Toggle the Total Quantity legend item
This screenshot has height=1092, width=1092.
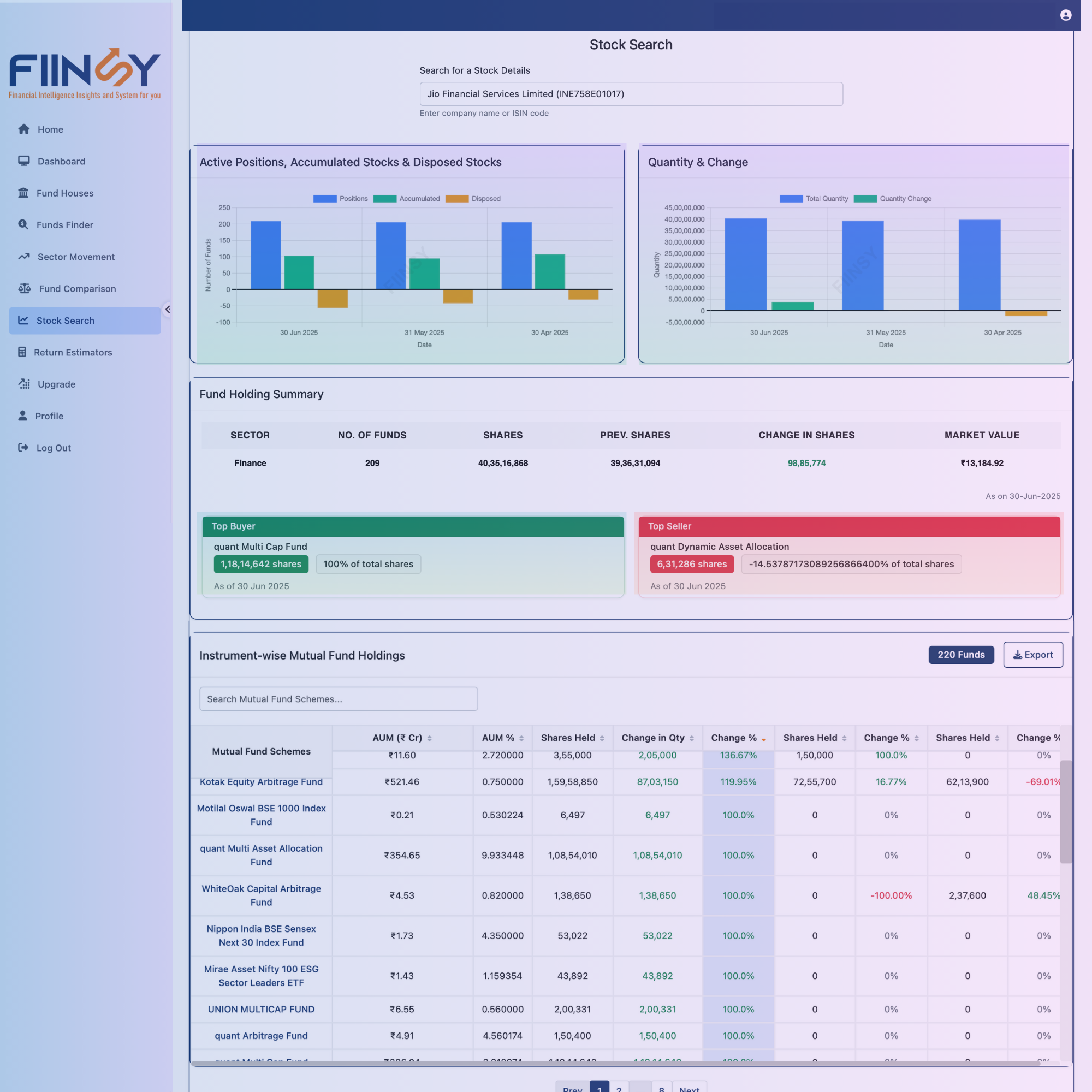pos(814,198)
